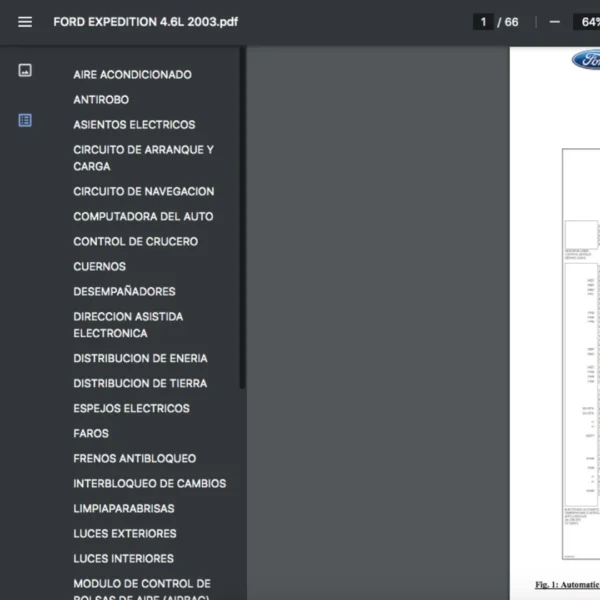Open the LIMPIAPARABRISAS outline entry
This screenshot has height=600, width=600.
(x=123, y=508)
